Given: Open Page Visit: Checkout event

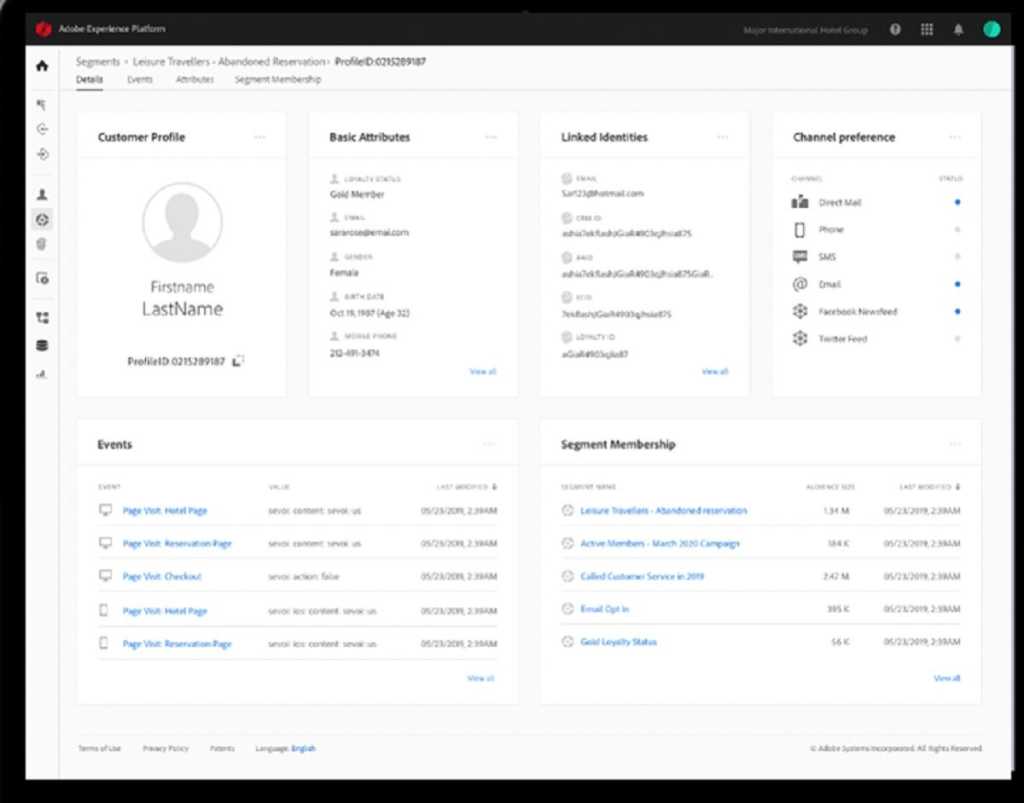Looking at the screenshot, I should point(162,576).
